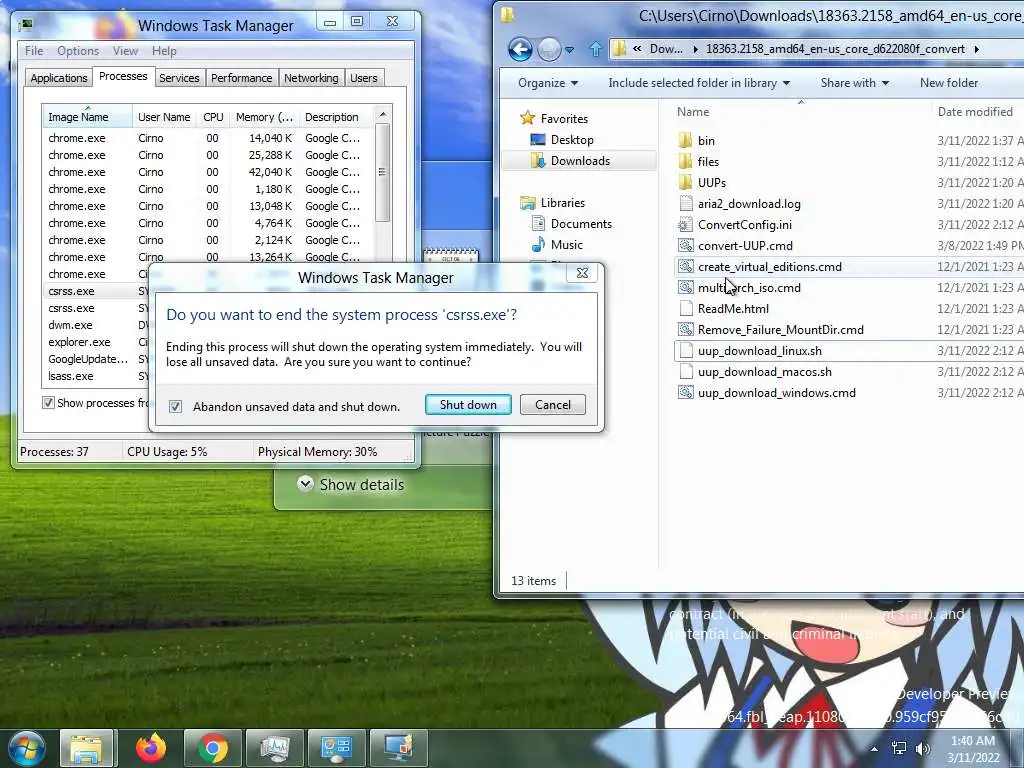Open Google Chrome from the taskbar

(x=213, y=748)
